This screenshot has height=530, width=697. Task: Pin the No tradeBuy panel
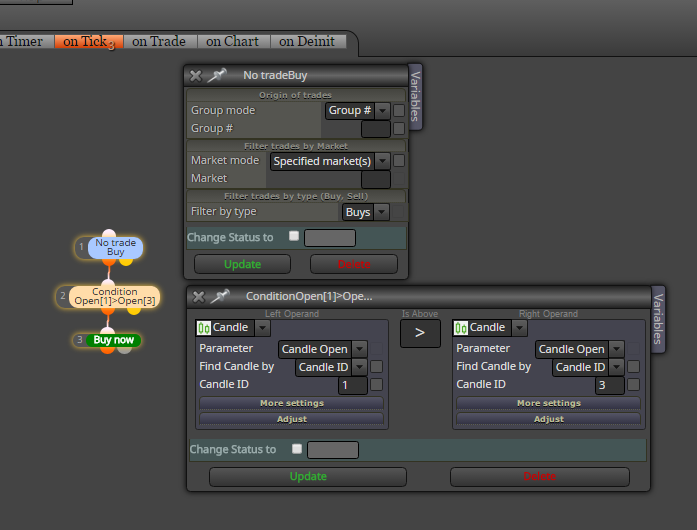(x=217, y=75)
